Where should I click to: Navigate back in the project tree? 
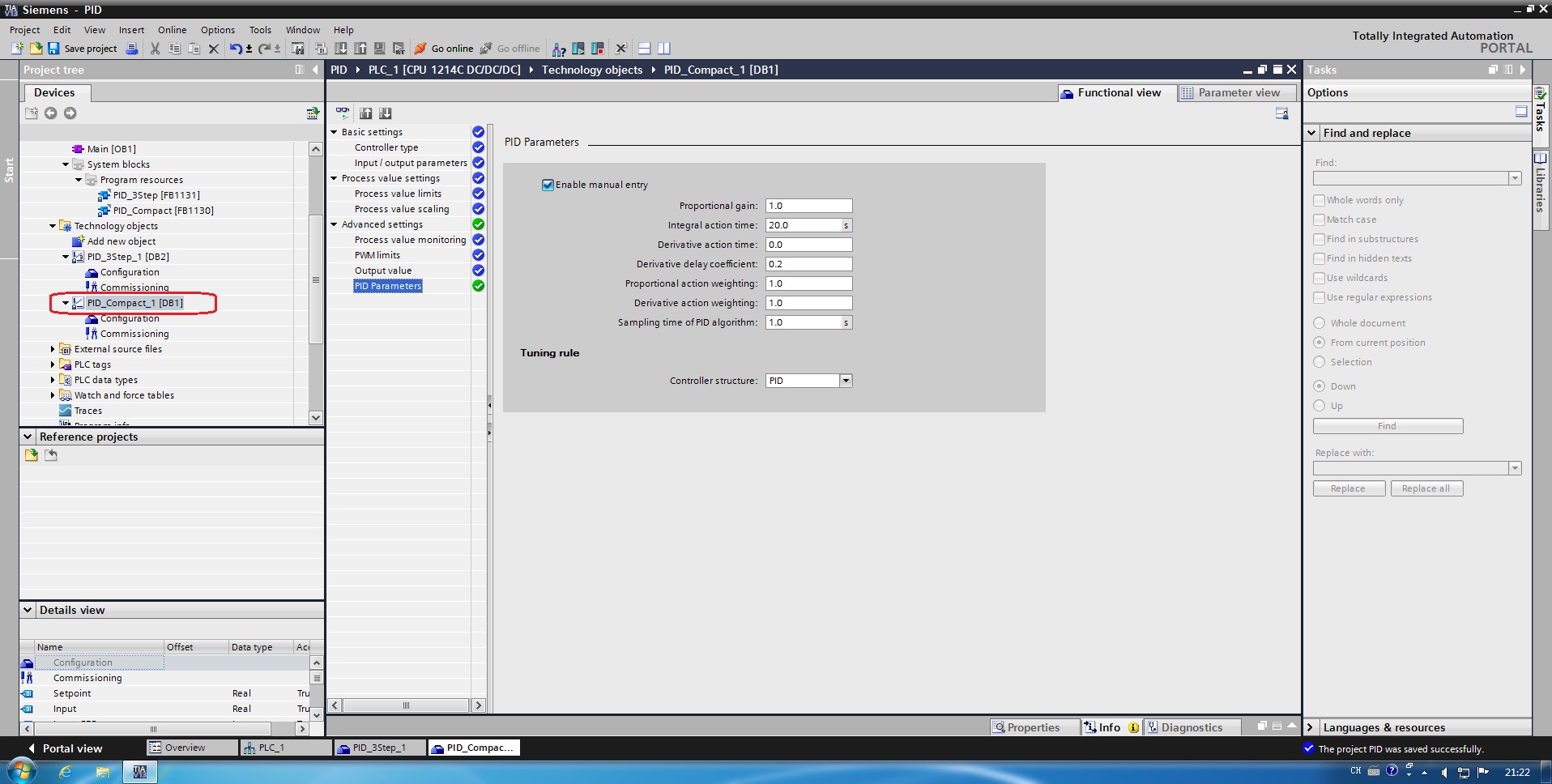(x=50, y=113)
